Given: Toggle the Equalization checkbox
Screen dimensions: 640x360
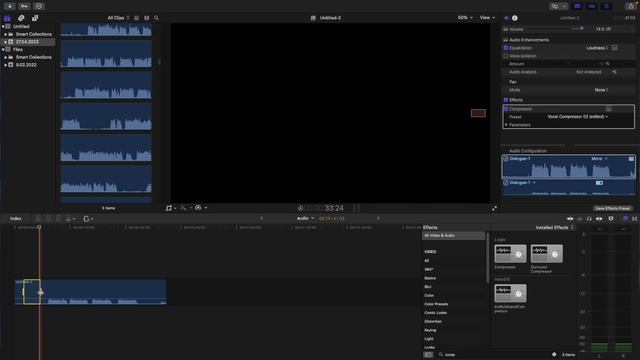Looking at the screenshot, I should tap(506, 48).
